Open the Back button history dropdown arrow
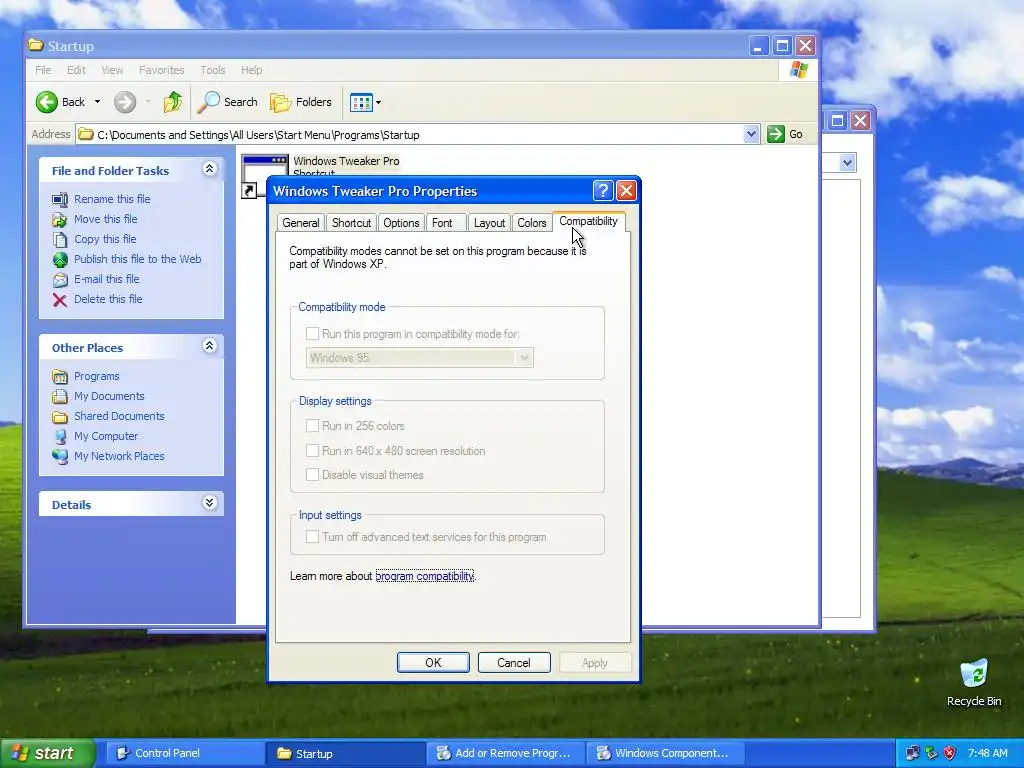This screenshot has height=768, width=1024. pos(97,102)
